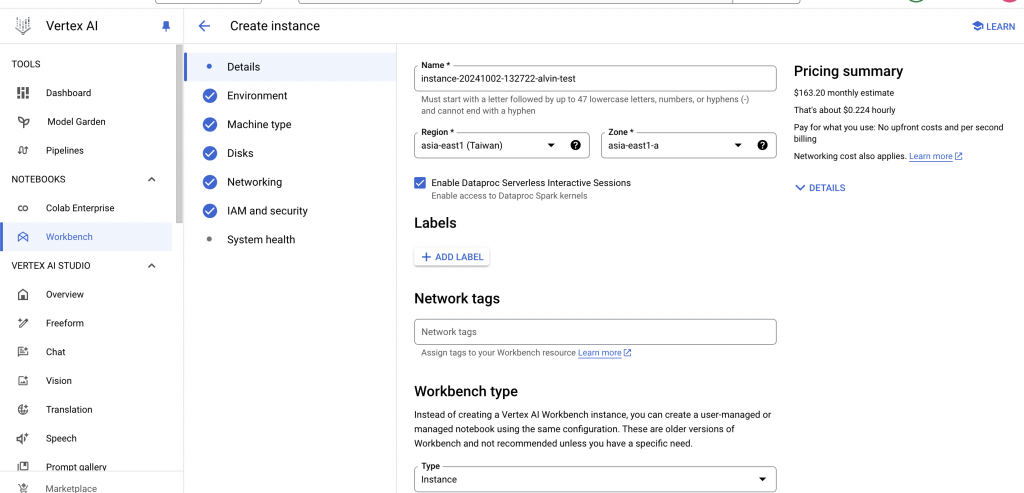Viewport: 1024px width, 493px height.
Task: Select Networking step in the wizard
Action: pos(254,182)
